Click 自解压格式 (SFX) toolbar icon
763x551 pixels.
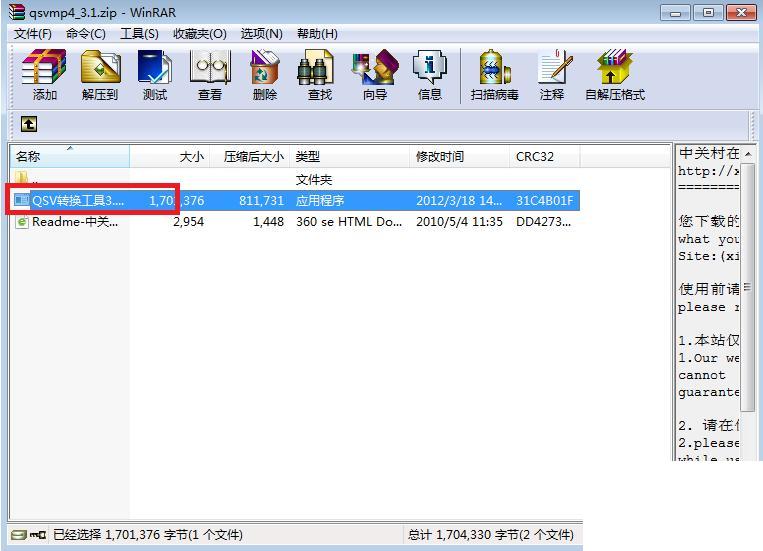click(x=614, y=75)
